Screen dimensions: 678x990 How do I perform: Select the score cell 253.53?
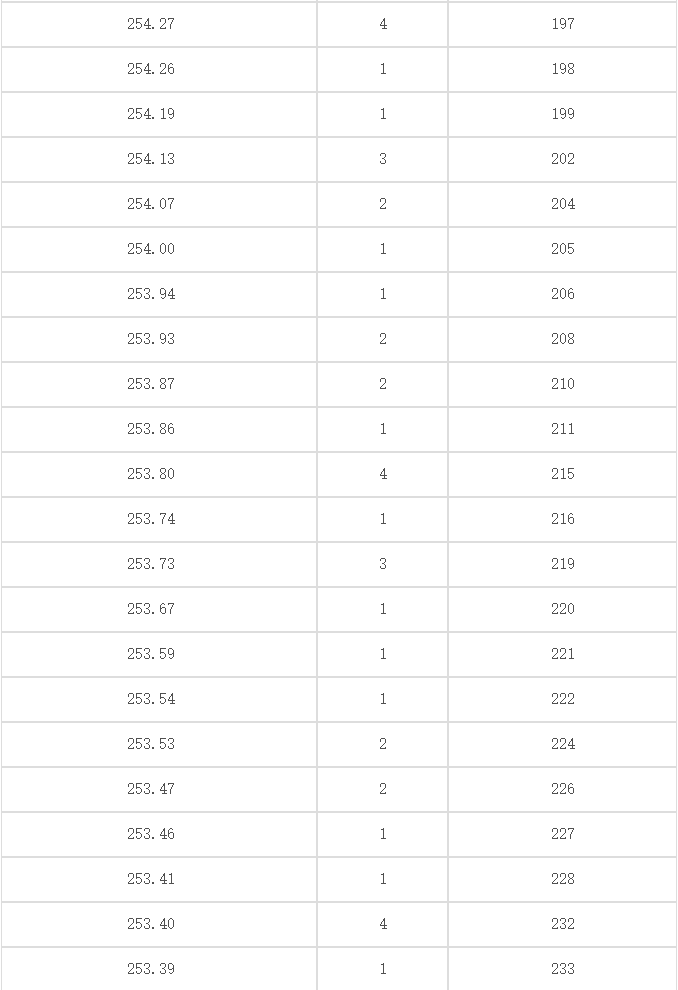(158, 744)
